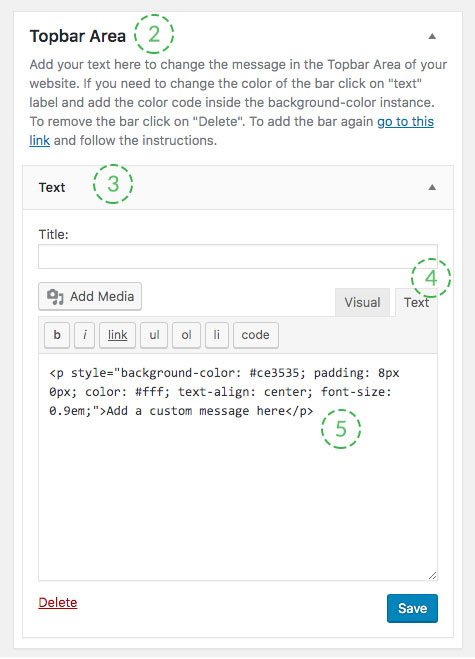Click inside the HTML message text area
This screenshot has width=475, height=659.
pyautogui.click(x=238, y=467)
